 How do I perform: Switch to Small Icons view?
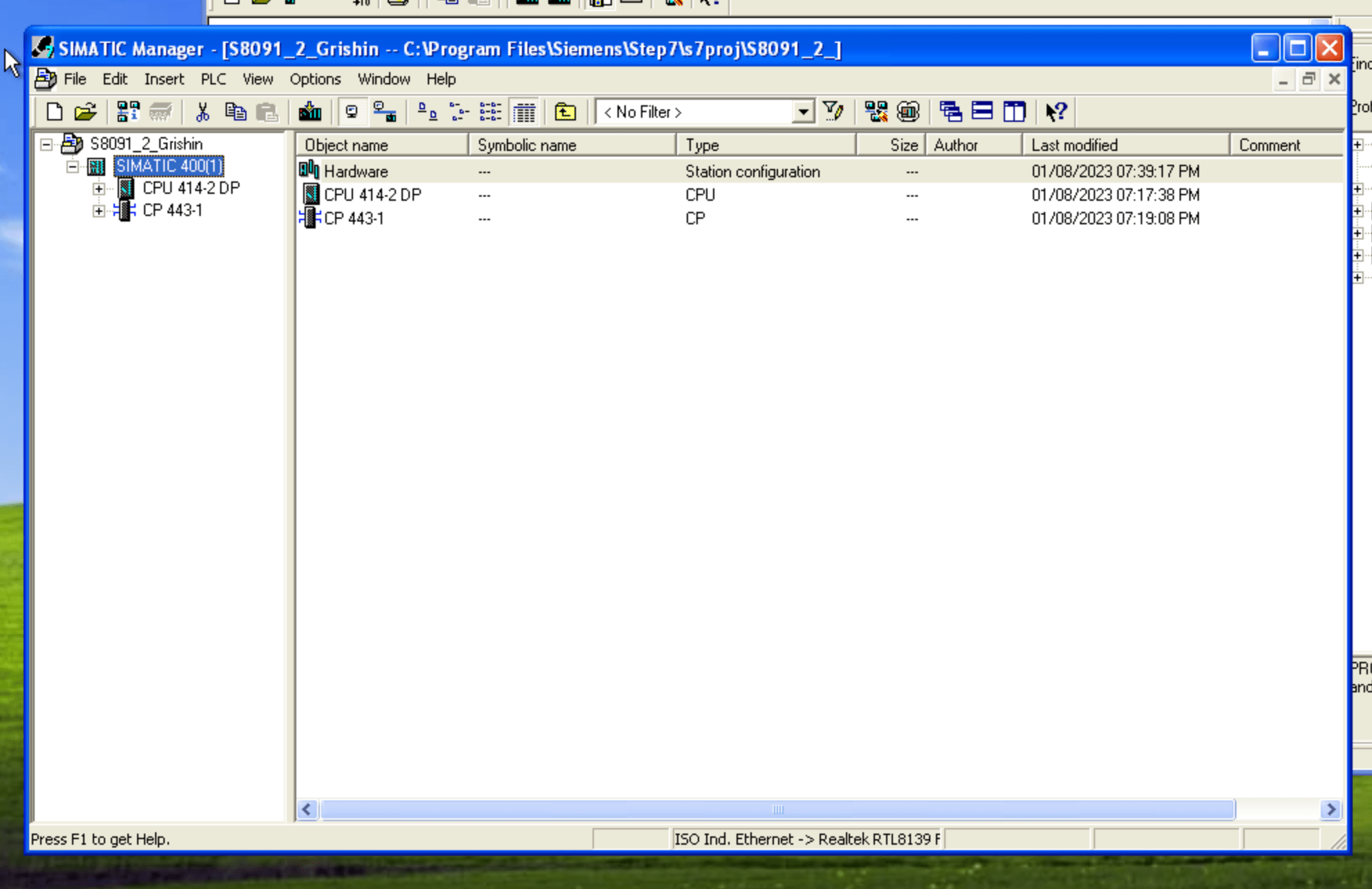point(459,111)
